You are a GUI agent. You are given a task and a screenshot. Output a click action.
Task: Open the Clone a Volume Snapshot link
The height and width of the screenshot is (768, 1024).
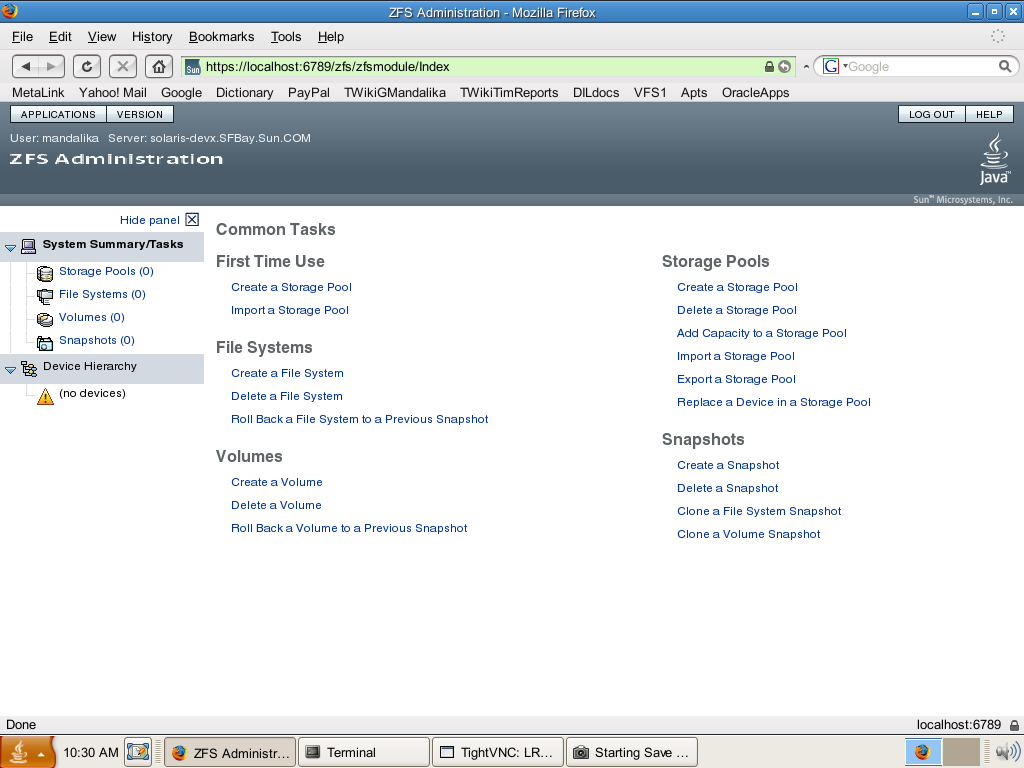(748, 534)
